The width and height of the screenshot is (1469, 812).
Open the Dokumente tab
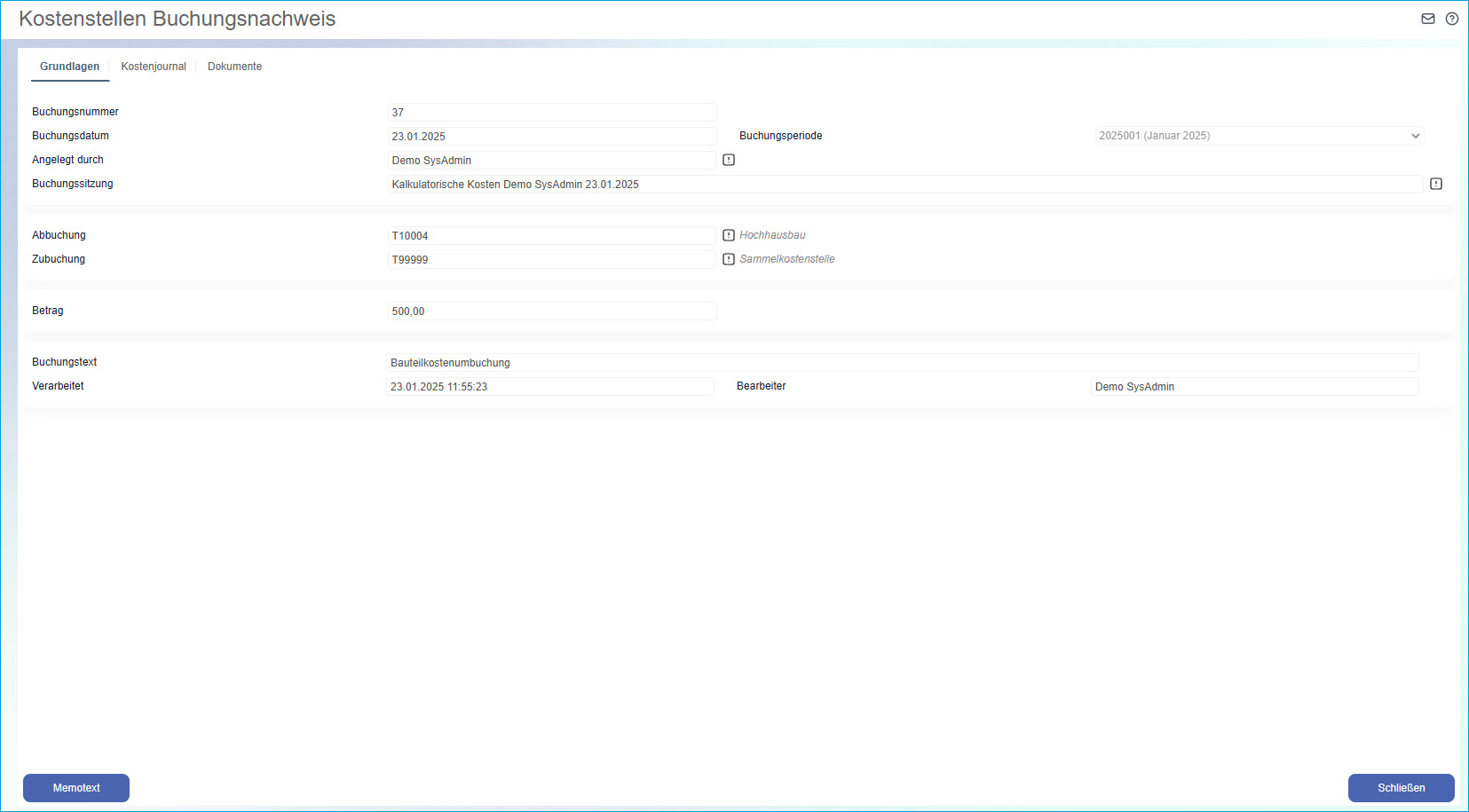[x=234, y=67]
